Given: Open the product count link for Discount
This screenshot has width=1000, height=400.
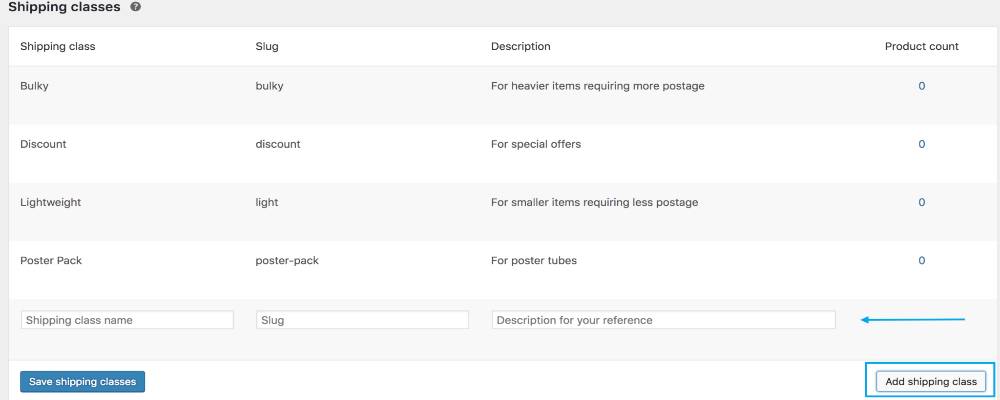Looking at the screenshot, I should click(921, 144).
